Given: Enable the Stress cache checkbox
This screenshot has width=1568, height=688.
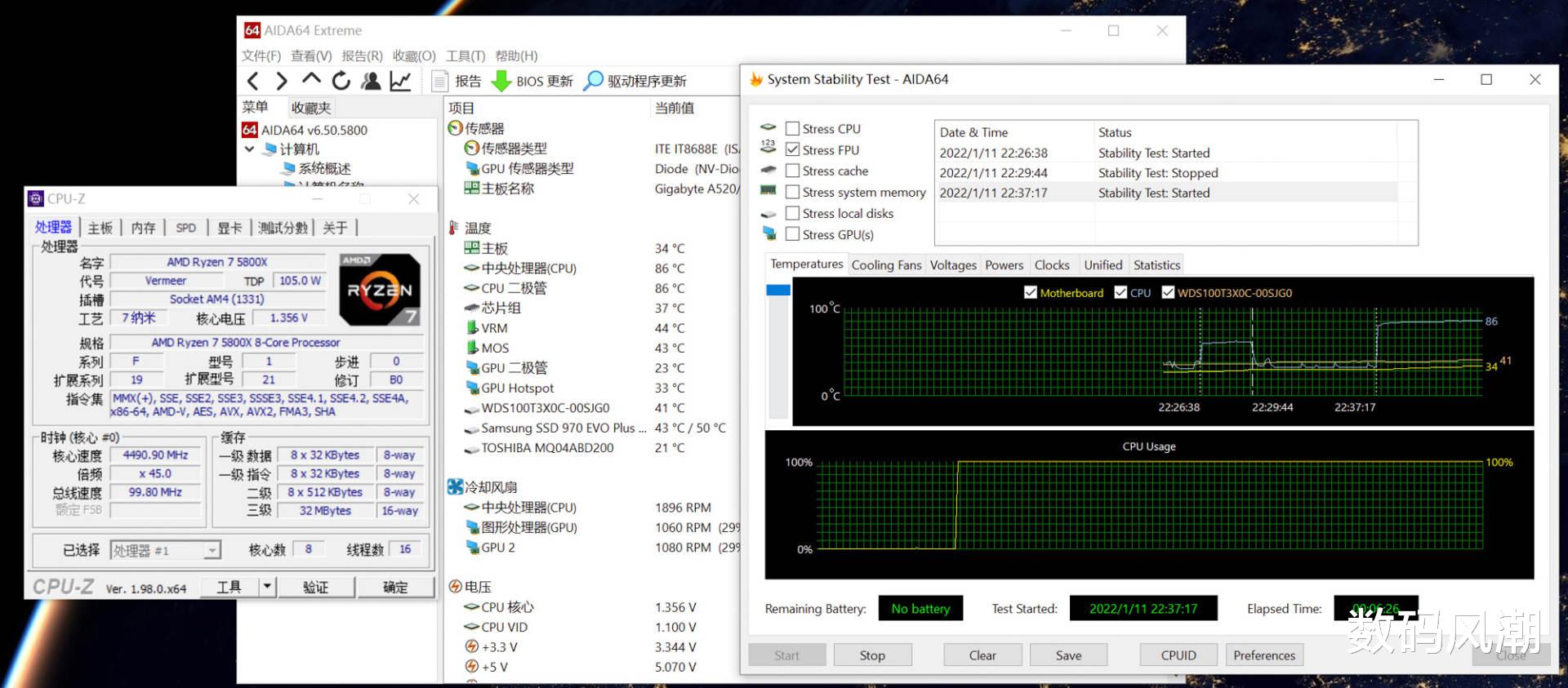Looking at the screenshot, I should pyautogui.click(x=792, y=171).
